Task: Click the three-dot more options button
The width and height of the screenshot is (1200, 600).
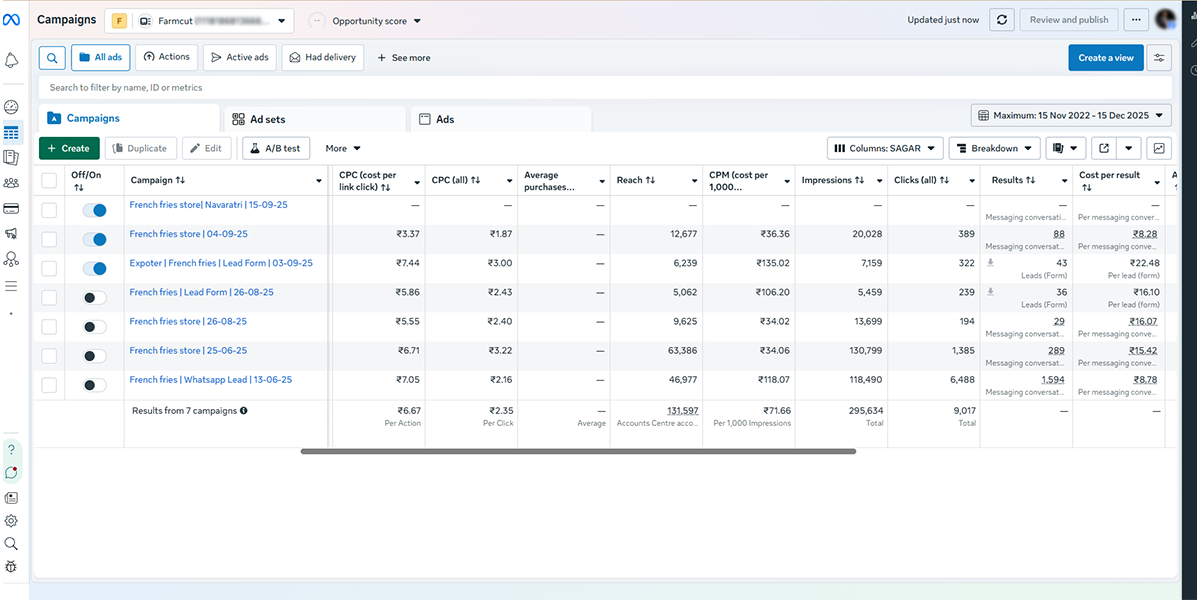Action: [1135, 20]
